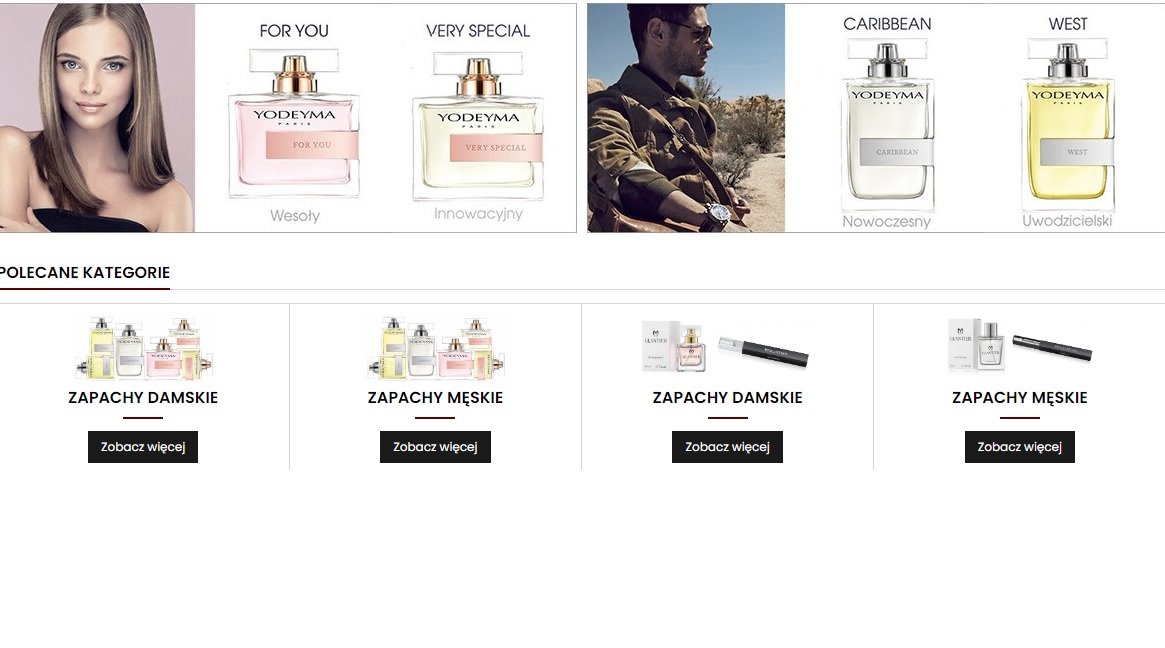The image size is (1165, 648).
Task: Click Zobacz więcej under first Zapachy Męskie
Action: click(x=435, y=447)
